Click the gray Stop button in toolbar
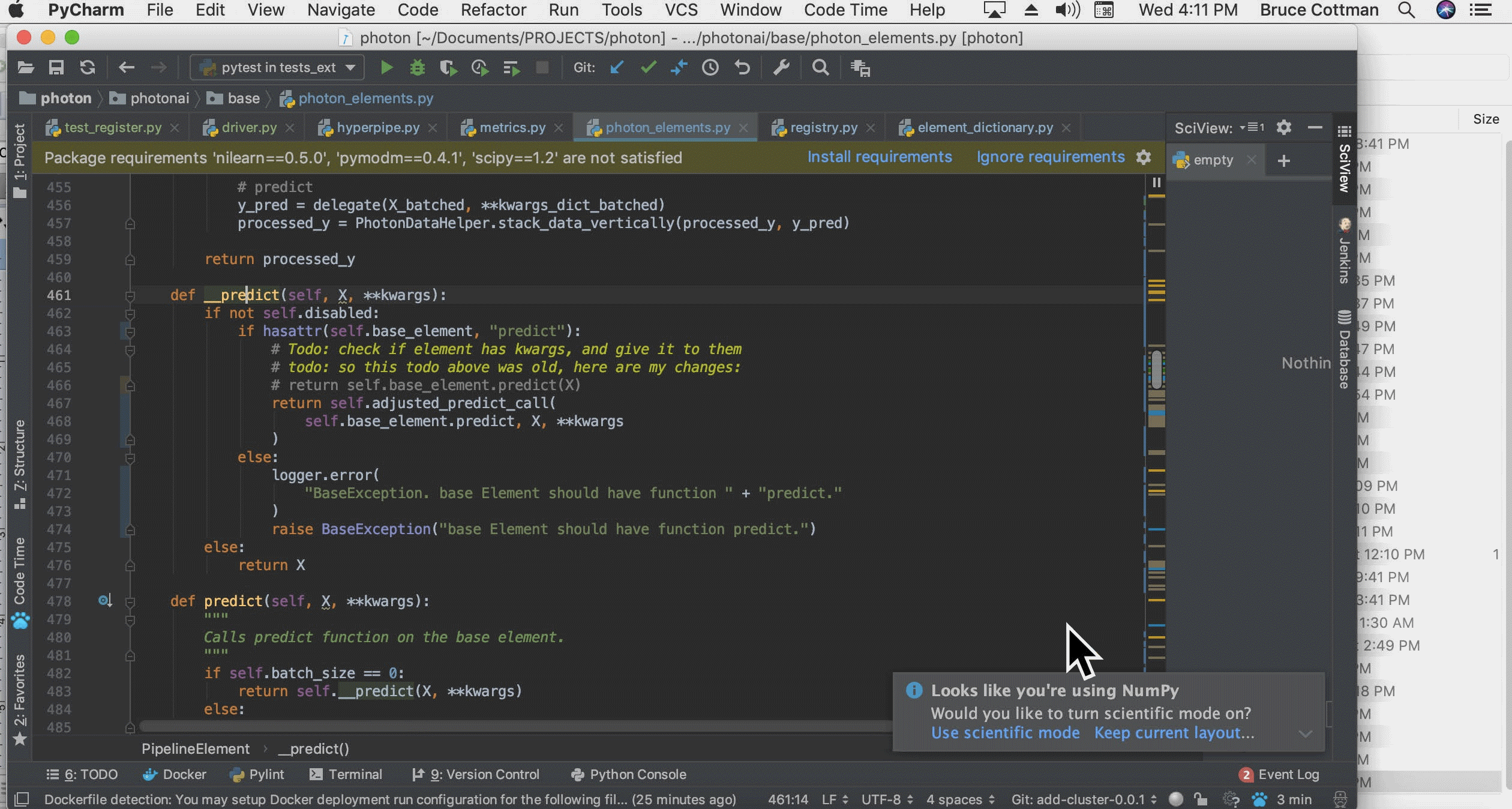 click(x=542, y=67)
